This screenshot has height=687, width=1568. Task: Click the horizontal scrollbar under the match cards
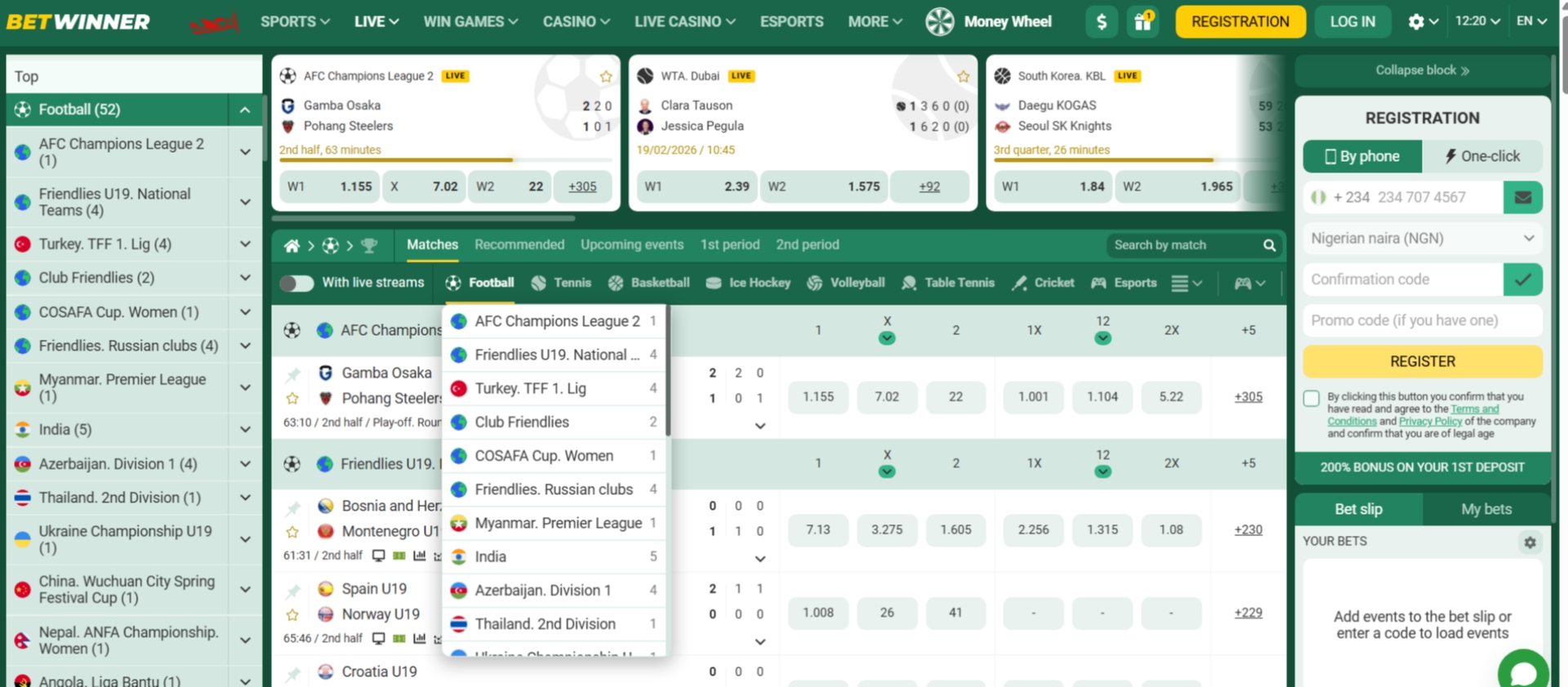(x=423, y=219)
